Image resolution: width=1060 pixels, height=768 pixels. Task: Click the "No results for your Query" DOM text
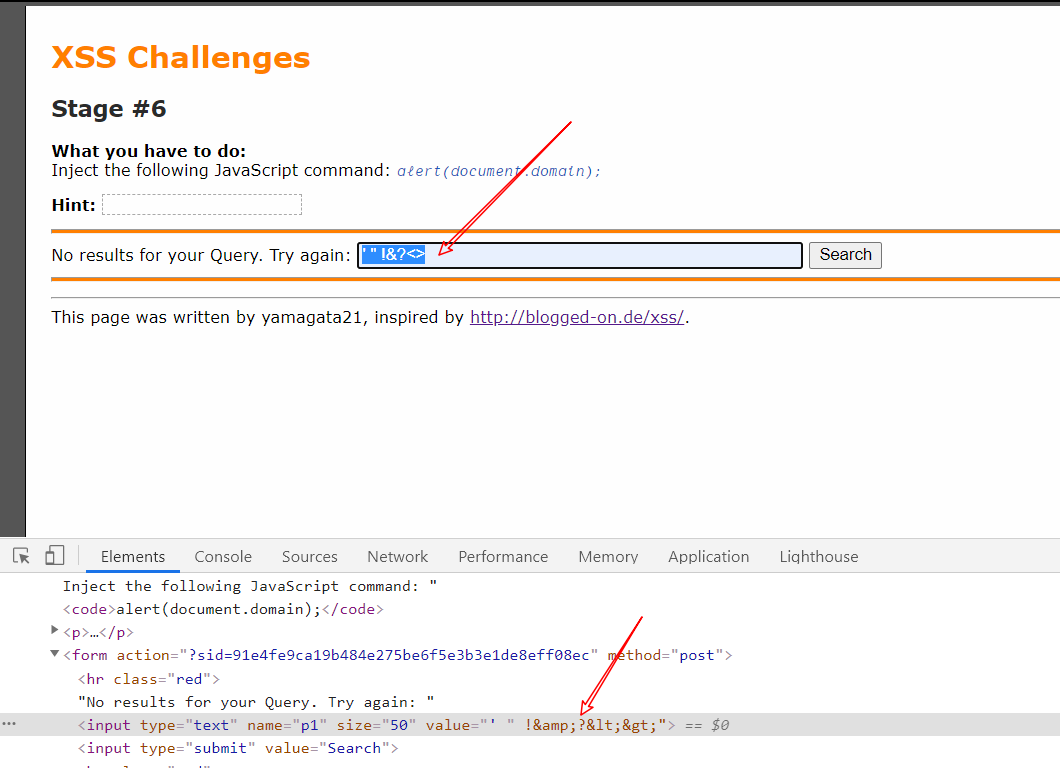pyautogui.click(x=256, y=702)
